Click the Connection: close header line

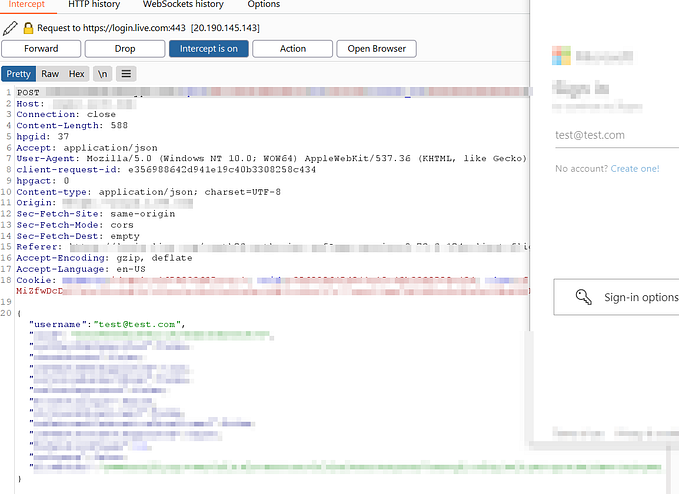tap(66, 114)
